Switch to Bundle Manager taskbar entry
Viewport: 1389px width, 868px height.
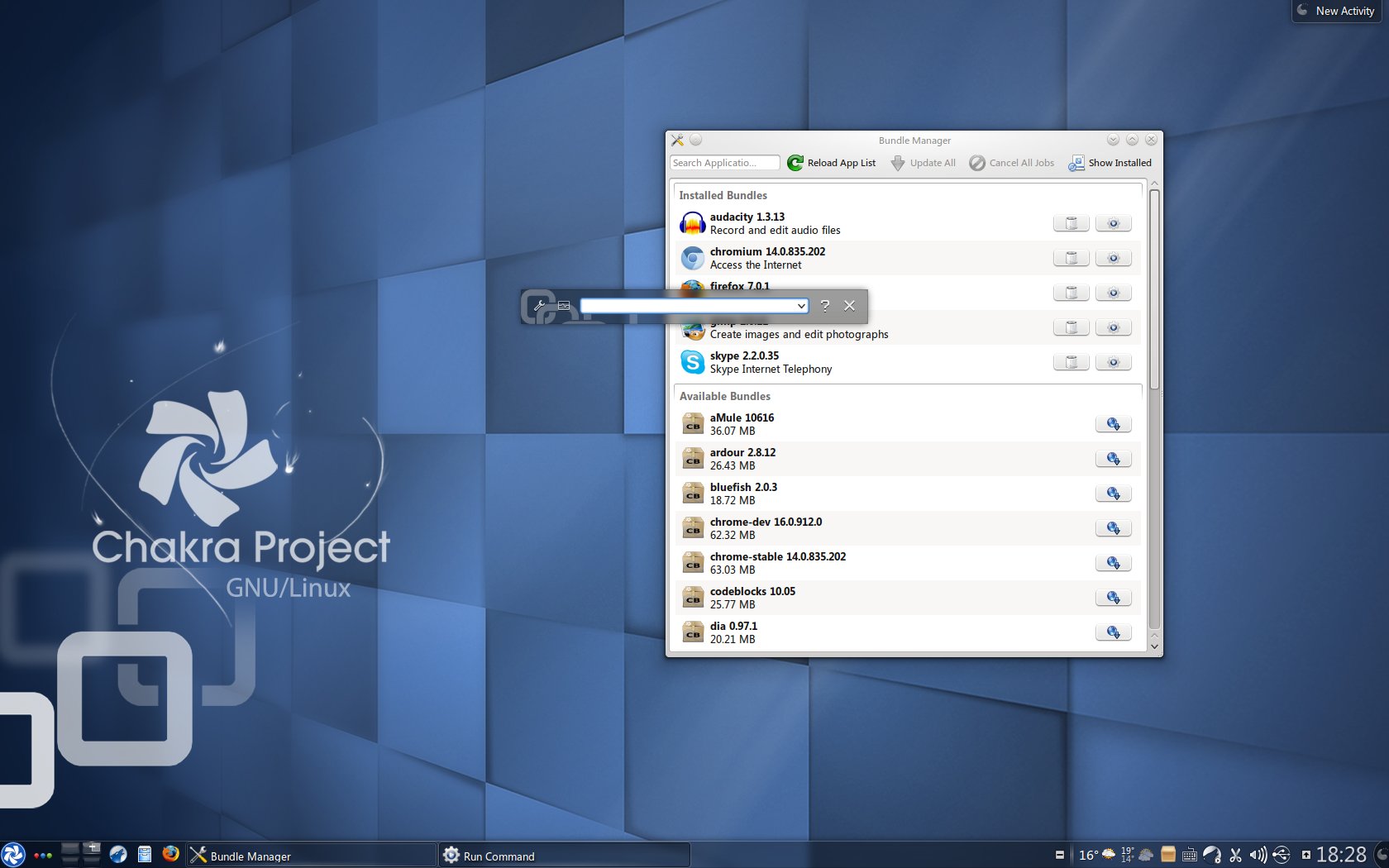click(x=312, y=856)
